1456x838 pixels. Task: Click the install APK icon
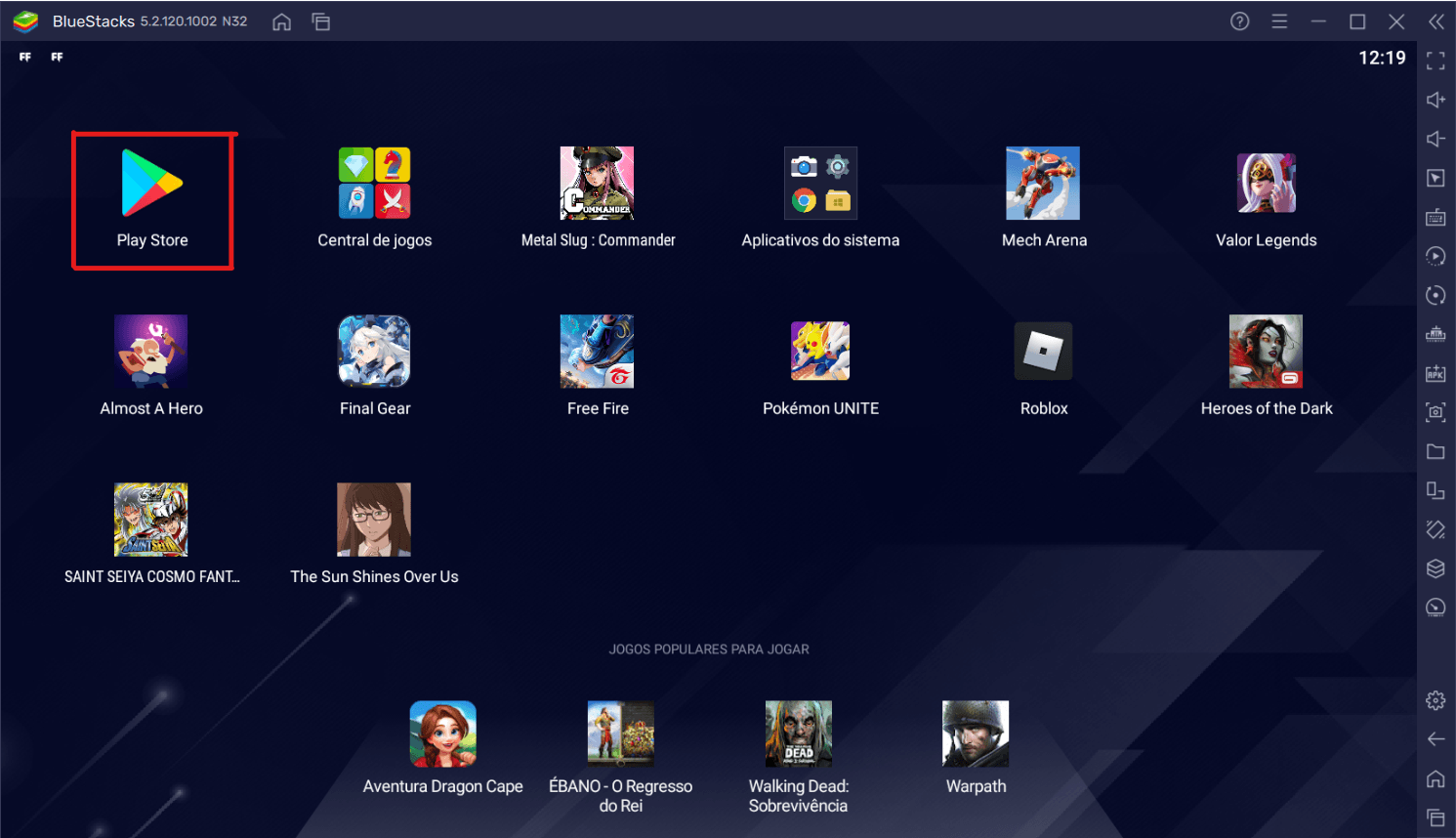point(1435,373)
